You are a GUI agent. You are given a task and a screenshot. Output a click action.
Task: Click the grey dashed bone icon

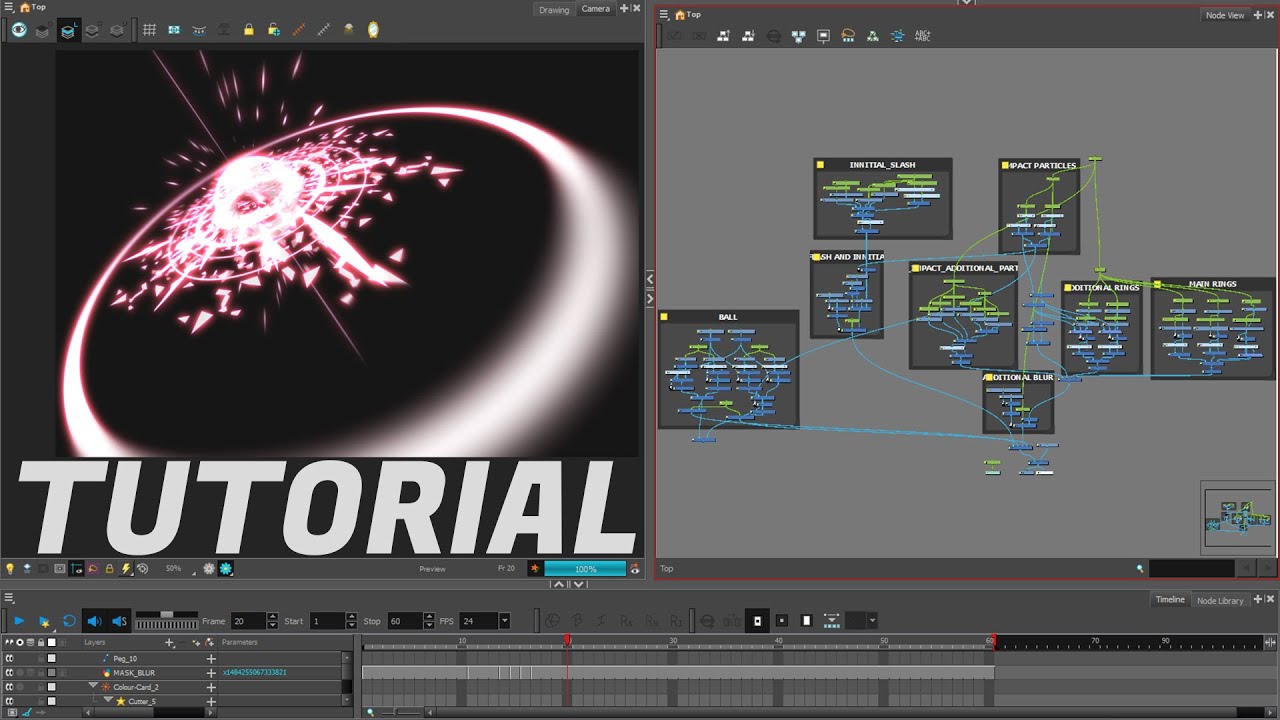323,30
